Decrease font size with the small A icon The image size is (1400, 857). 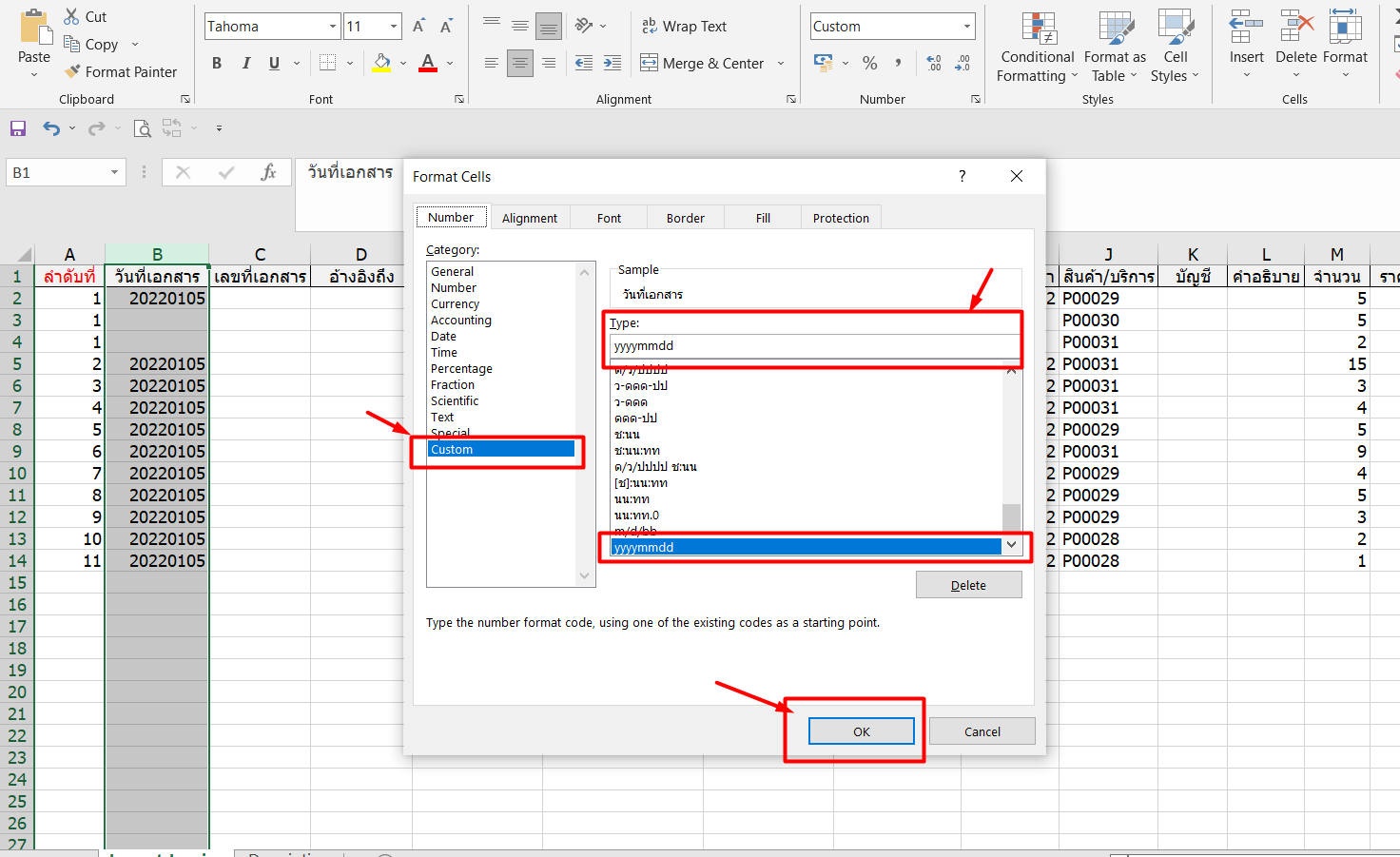(445, 27)
